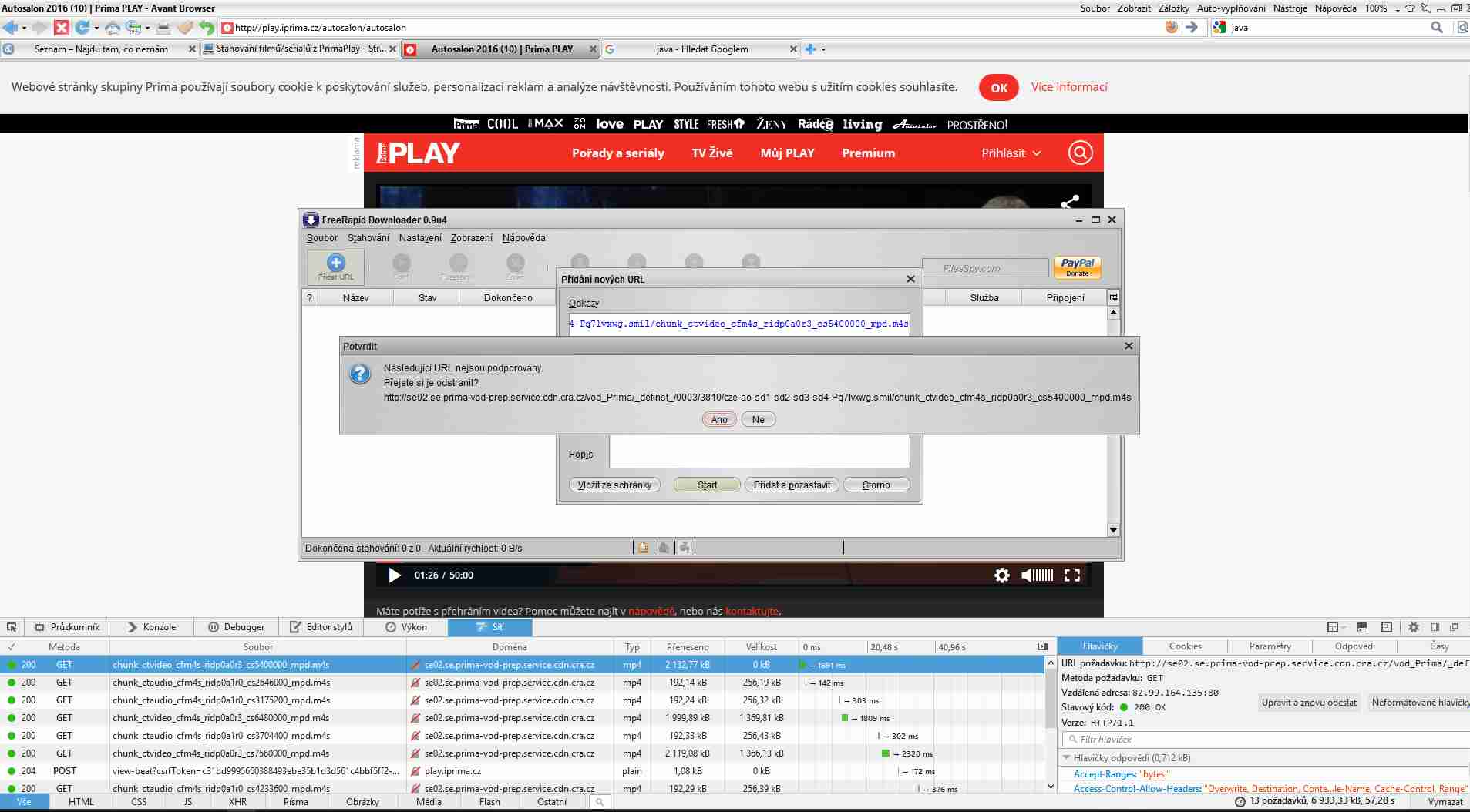Click the Prima PLAY logo
Image resolution: width=1470 pixels, height=812 pixels.
tap(418, 153)
